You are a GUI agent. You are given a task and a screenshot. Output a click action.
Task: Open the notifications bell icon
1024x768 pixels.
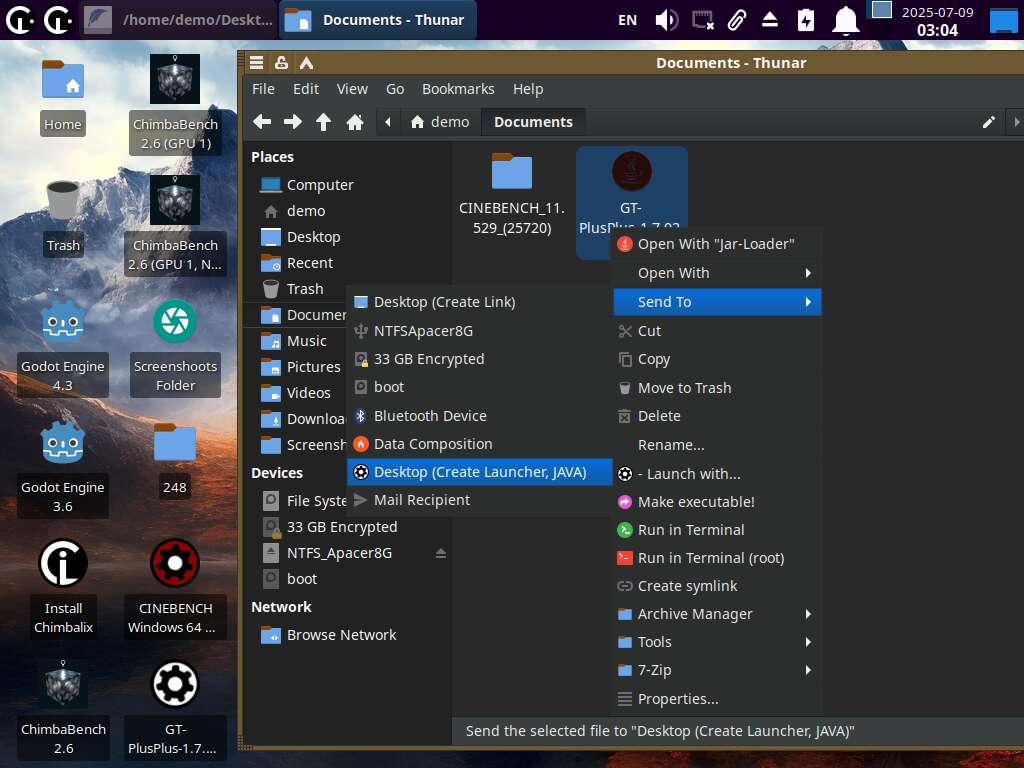click(x=846, y=19)
